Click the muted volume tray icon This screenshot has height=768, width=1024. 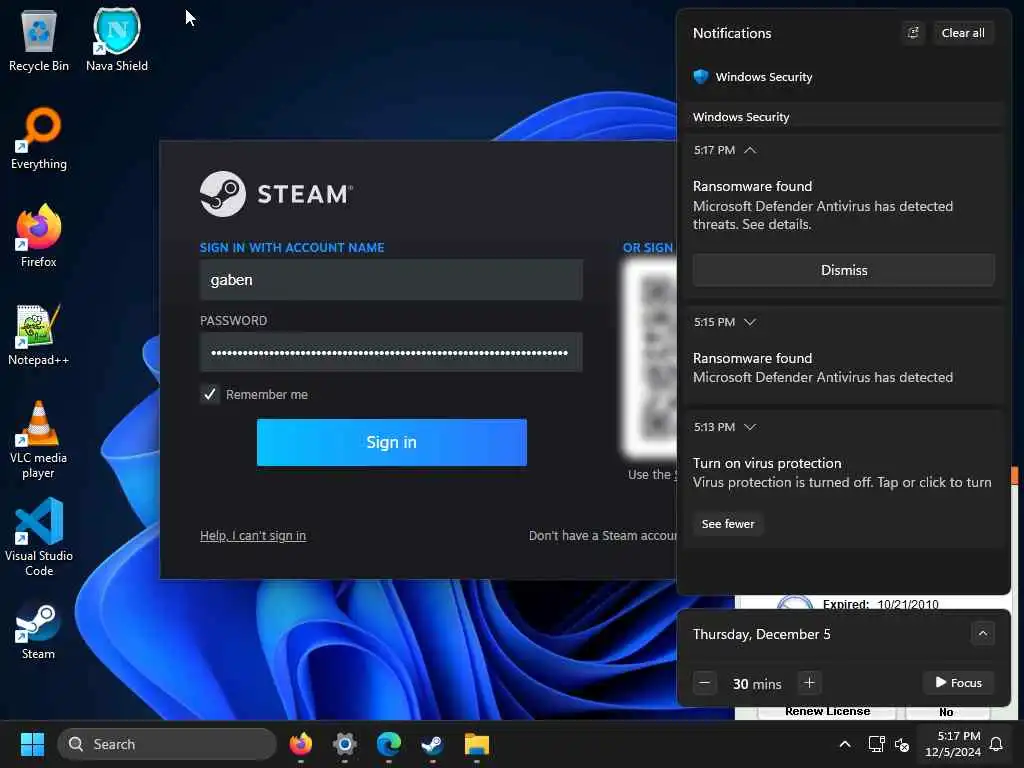[x=902, y=744]
